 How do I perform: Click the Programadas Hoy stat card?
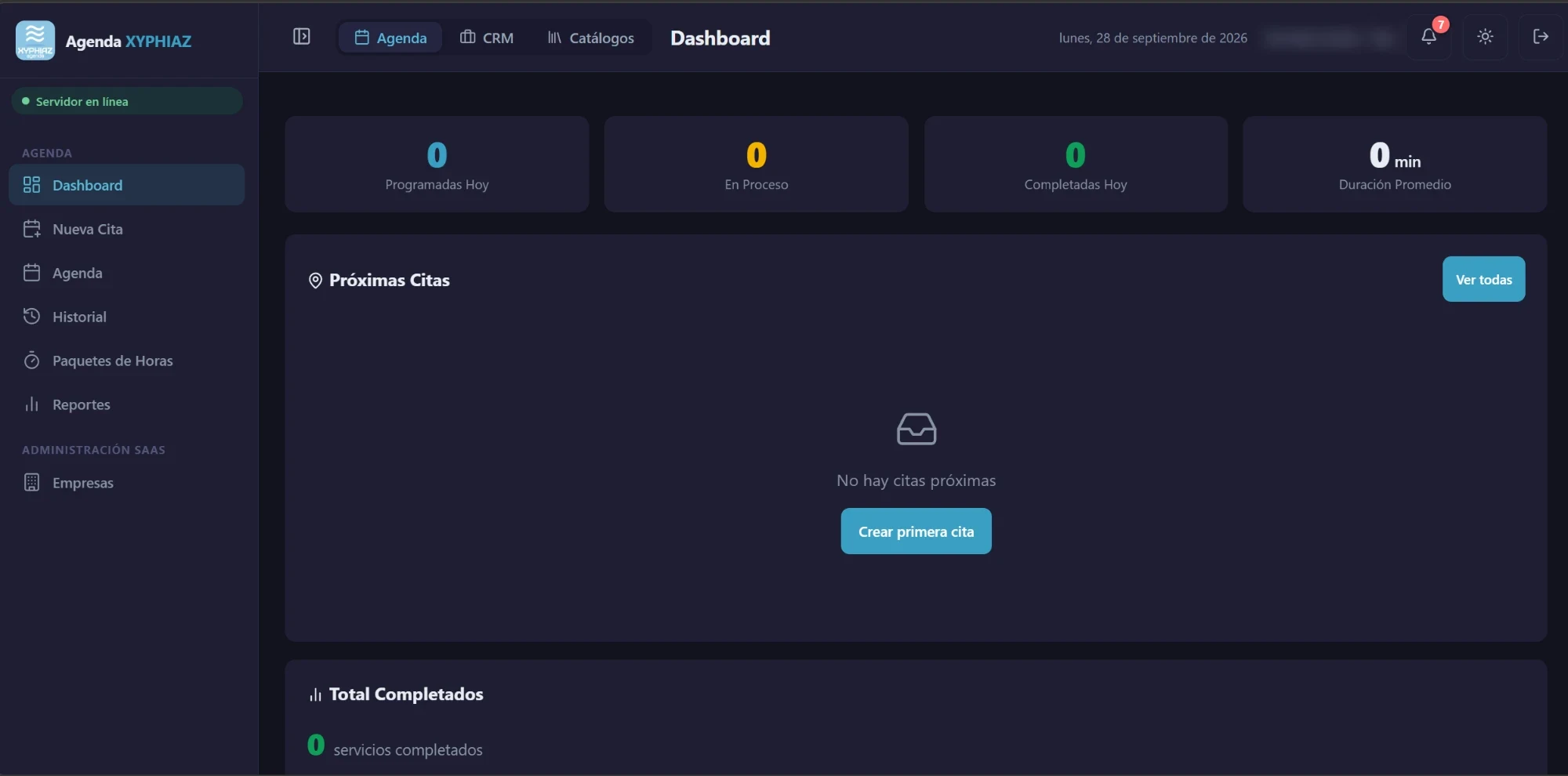[x=437, y=165]
